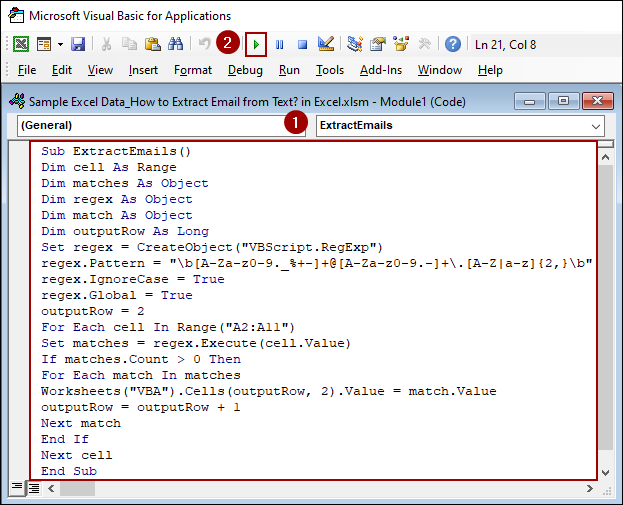The height and width of the screenshot is (505, 623).
Task: Click the VBA code window icon in title
Action: tap(17, 101)
